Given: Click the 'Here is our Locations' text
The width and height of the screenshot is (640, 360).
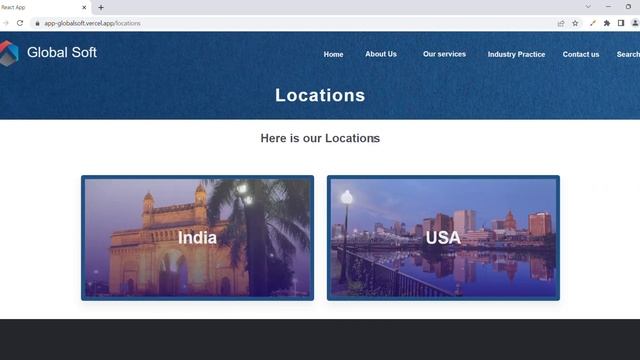Looking at the screenshot, I should (x=320, y=138).
